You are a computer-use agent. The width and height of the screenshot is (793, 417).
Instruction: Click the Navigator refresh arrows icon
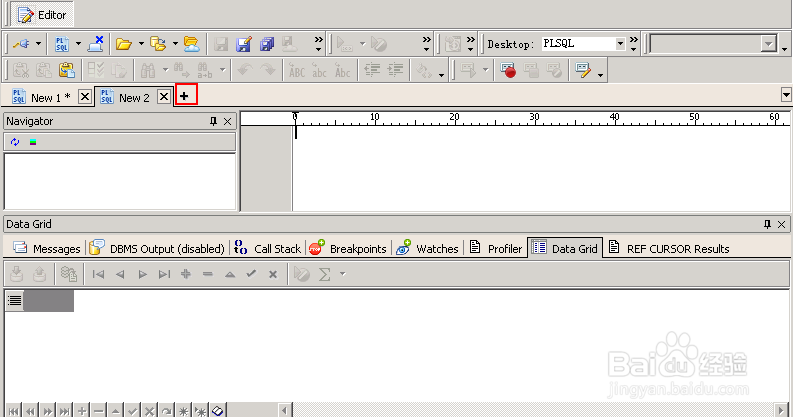tap(15, 142)
